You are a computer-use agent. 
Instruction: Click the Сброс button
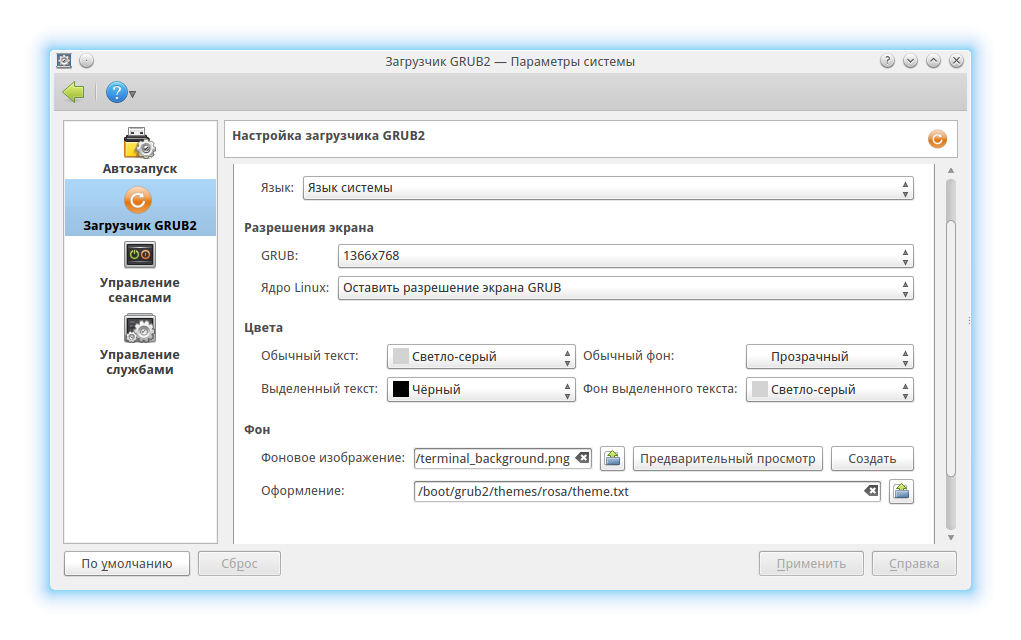click(x=239, y=564)
